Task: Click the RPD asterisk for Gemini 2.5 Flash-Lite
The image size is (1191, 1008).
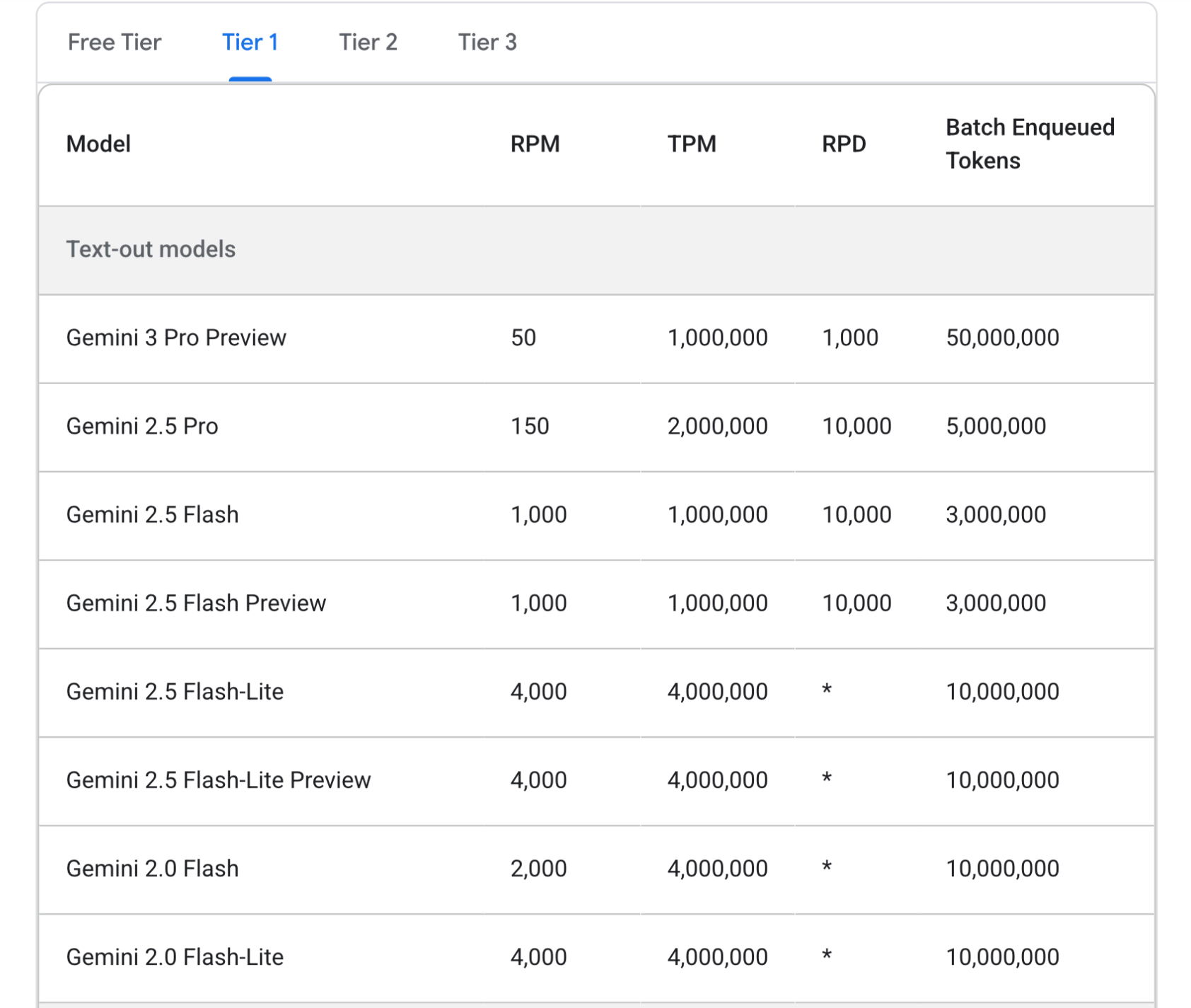Action: (x=826, y=691)
